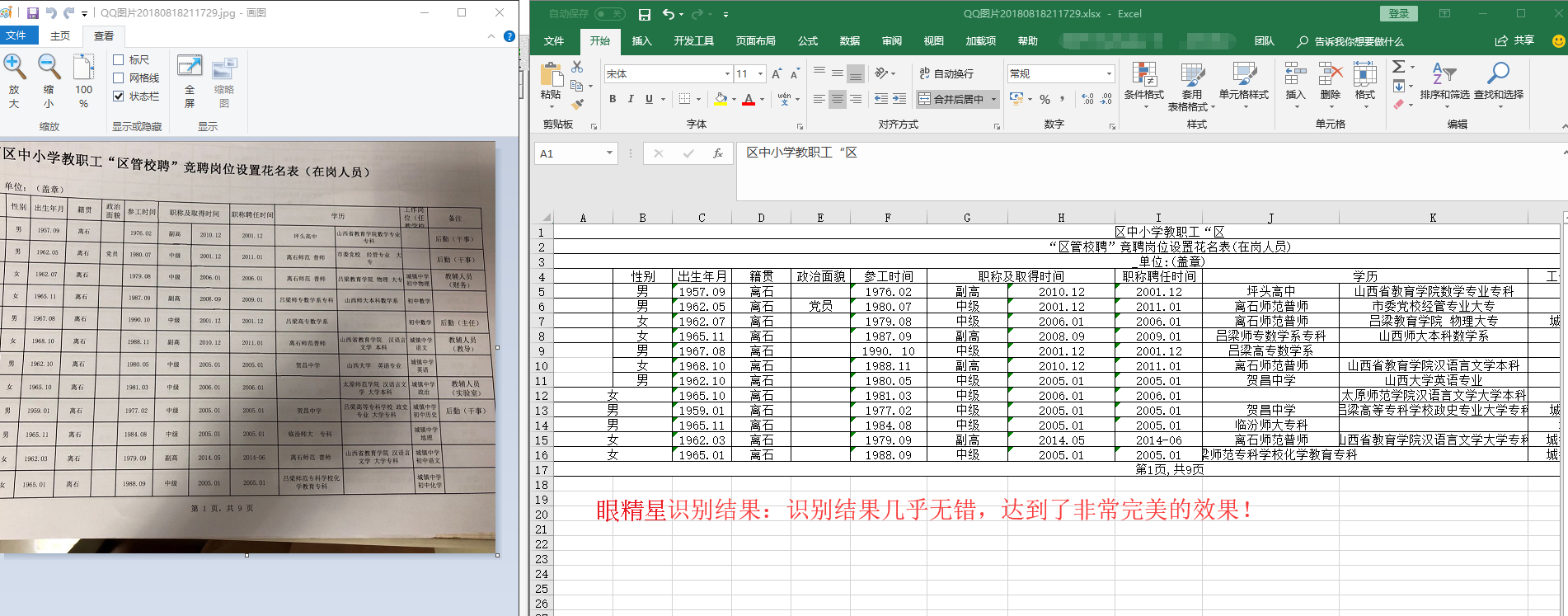Click the cell containing 党员
The width and height of the screenshot is (1568, 616).
click(x=820, y=307)
